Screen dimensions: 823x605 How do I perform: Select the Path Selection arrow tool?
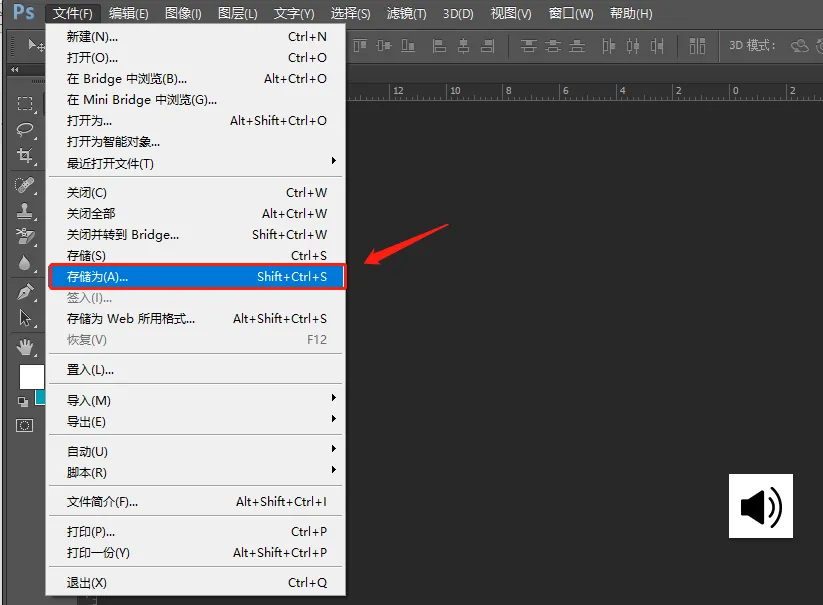(25, 318)
